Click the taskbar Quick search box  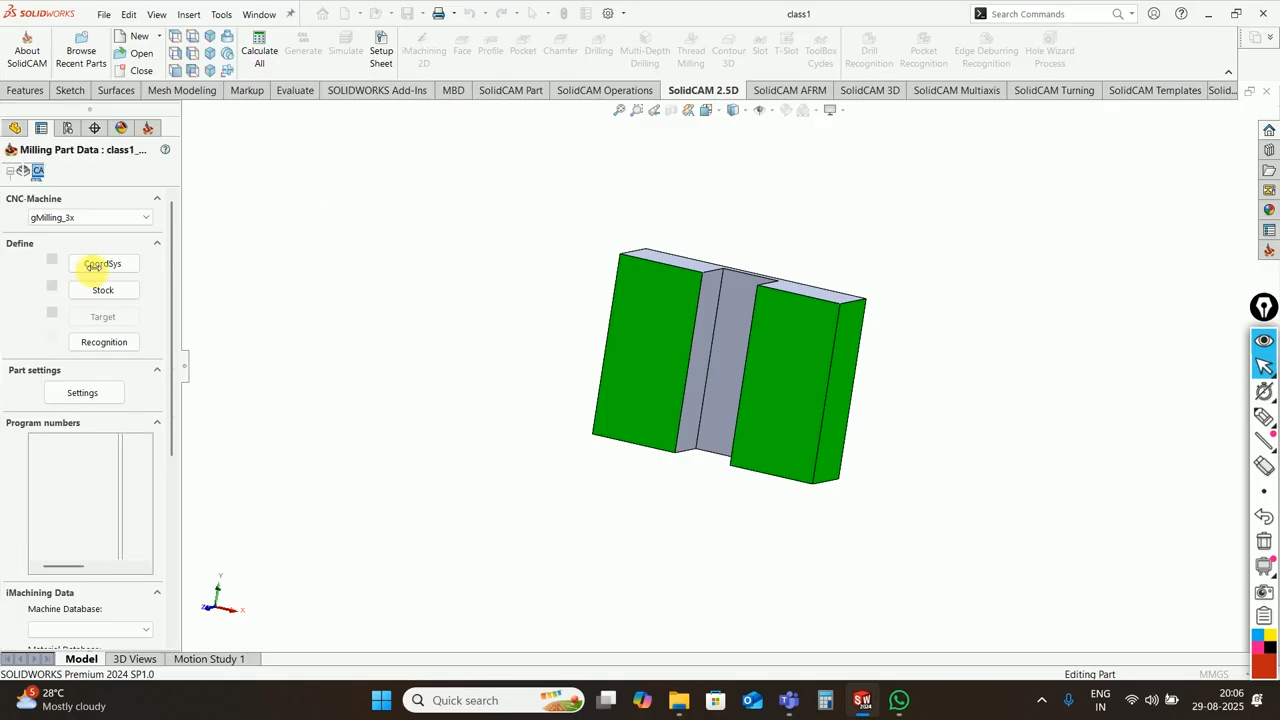pyautogui.click(x=494, y=700)
